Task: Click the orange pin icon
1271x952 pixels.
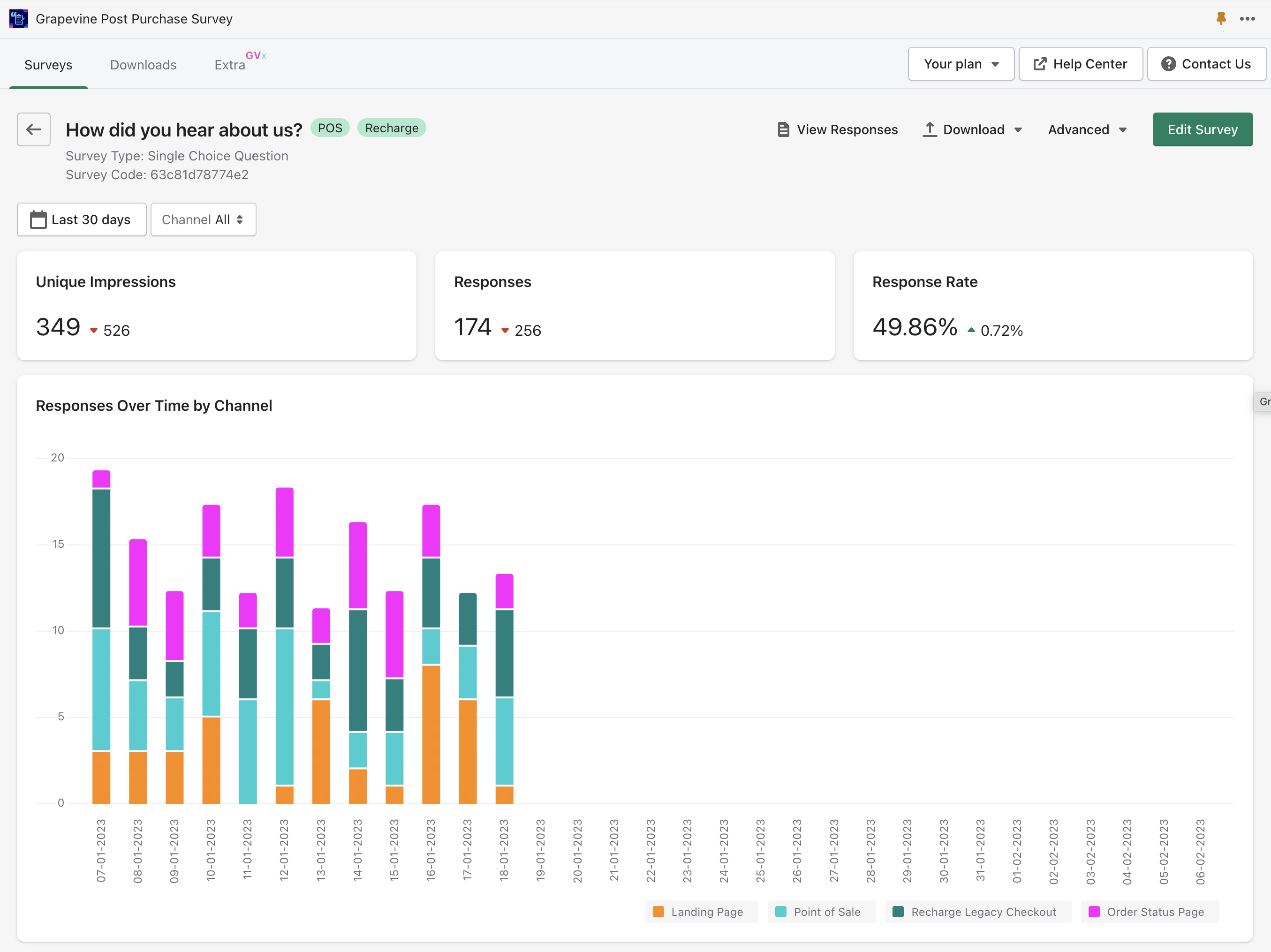Action: point(1221,19)
